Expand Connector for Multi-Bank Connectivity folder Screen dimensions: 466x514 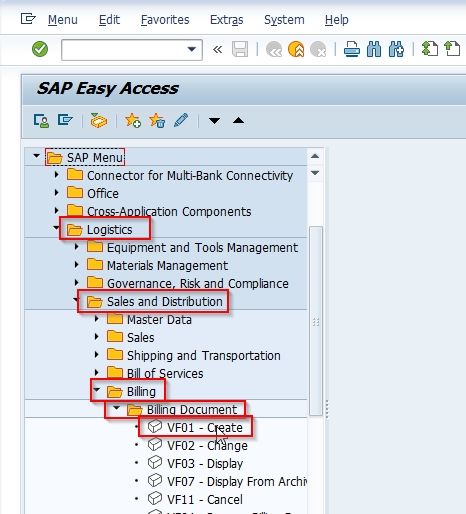(x=56, y=174)
